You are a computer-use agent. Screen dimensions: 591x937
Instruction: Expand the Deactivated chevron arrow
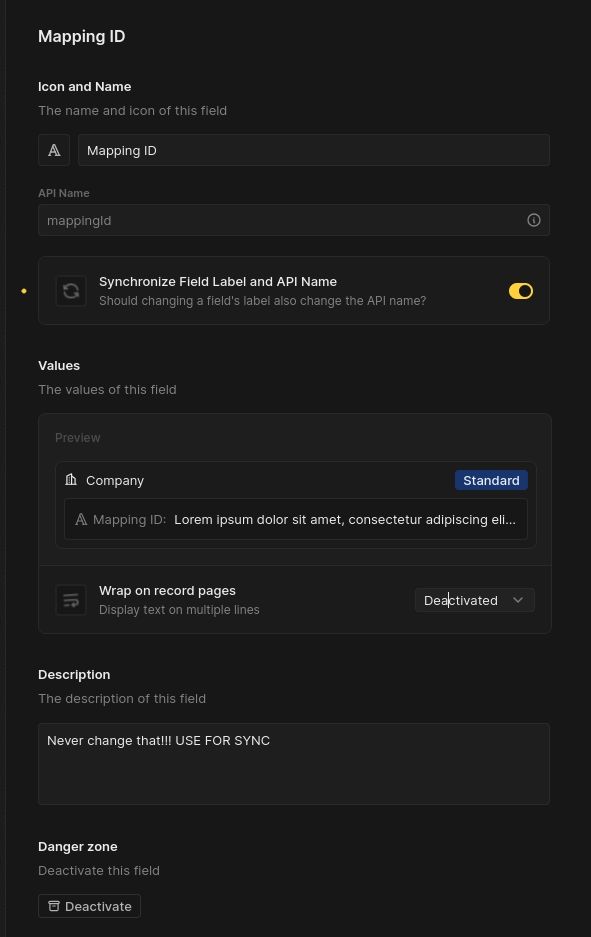tap(518, 600)
